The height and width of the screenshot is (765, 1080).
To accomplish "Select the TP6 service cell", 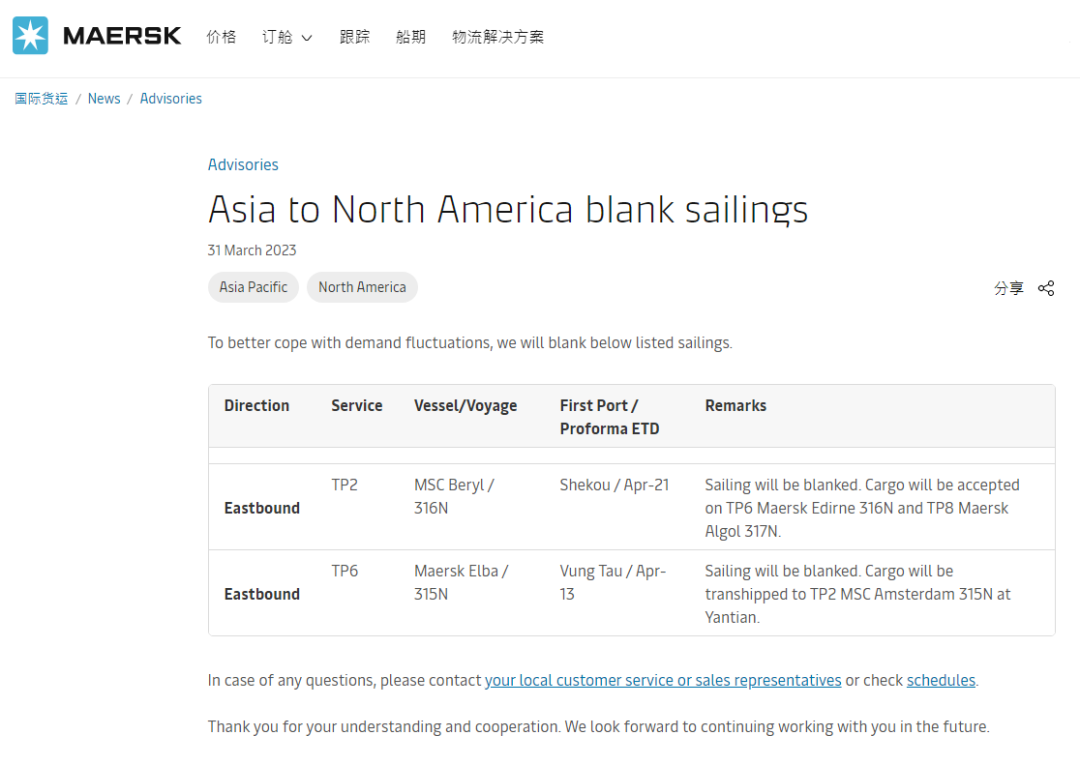I will pyautogui.click(x=344, y=571).
